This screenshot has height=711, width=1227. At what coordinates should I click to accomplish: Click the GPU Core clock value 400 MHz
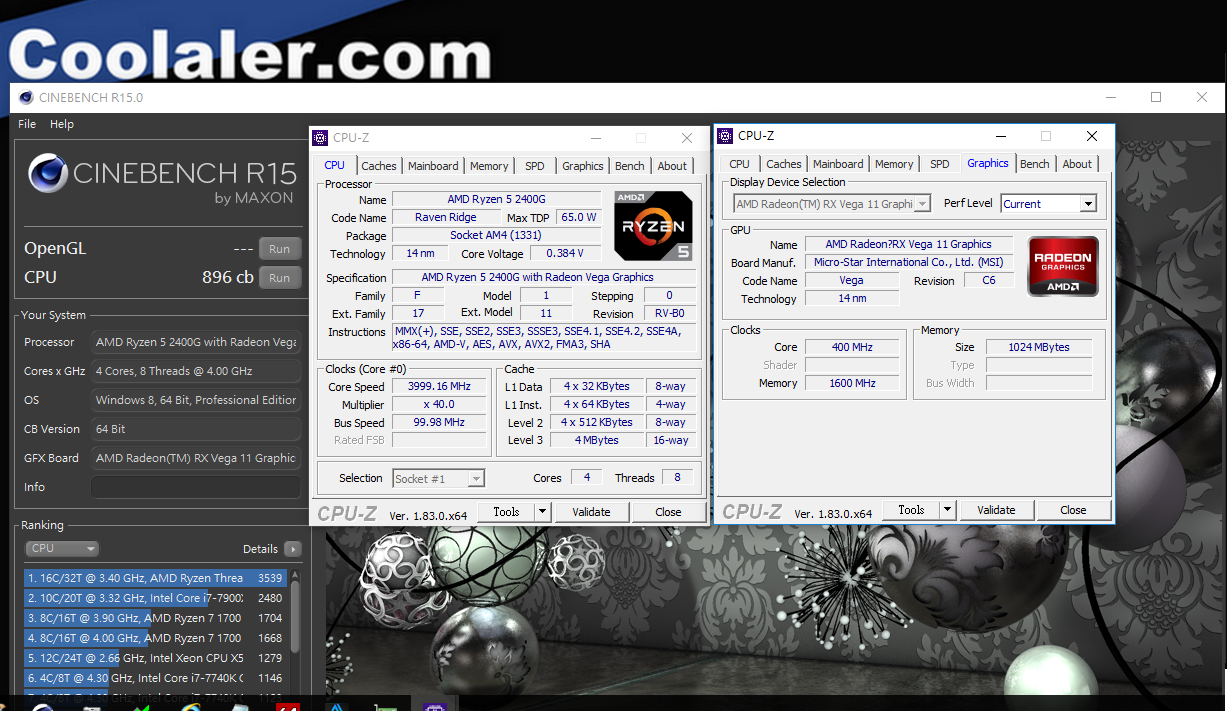pos(852,347)
